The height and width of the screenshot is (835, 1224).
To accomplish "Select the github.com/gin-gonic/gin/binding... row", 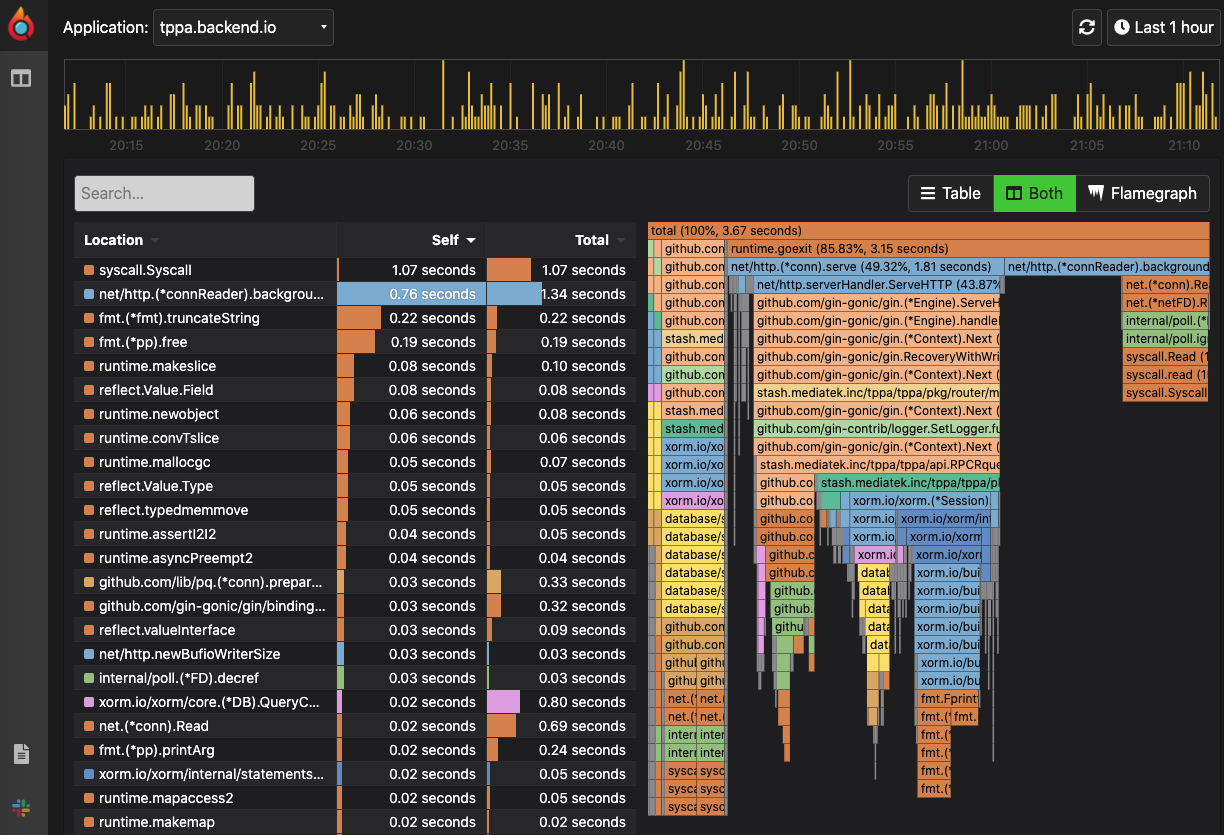I will pos(355,606).
